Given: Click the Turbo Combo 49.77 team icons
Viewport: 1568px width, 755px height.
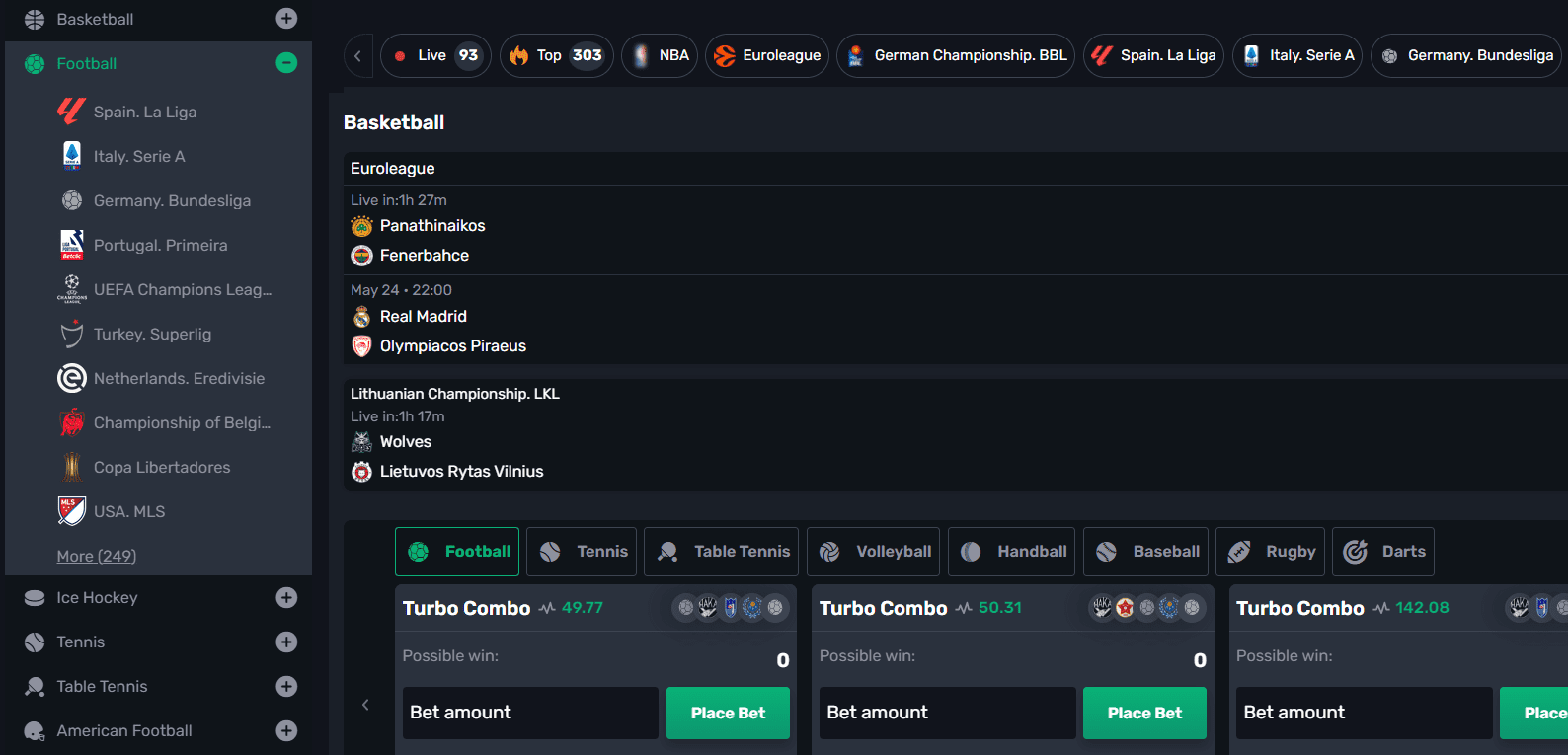Looking at the screenshot, I should click(x=731, y=608).
